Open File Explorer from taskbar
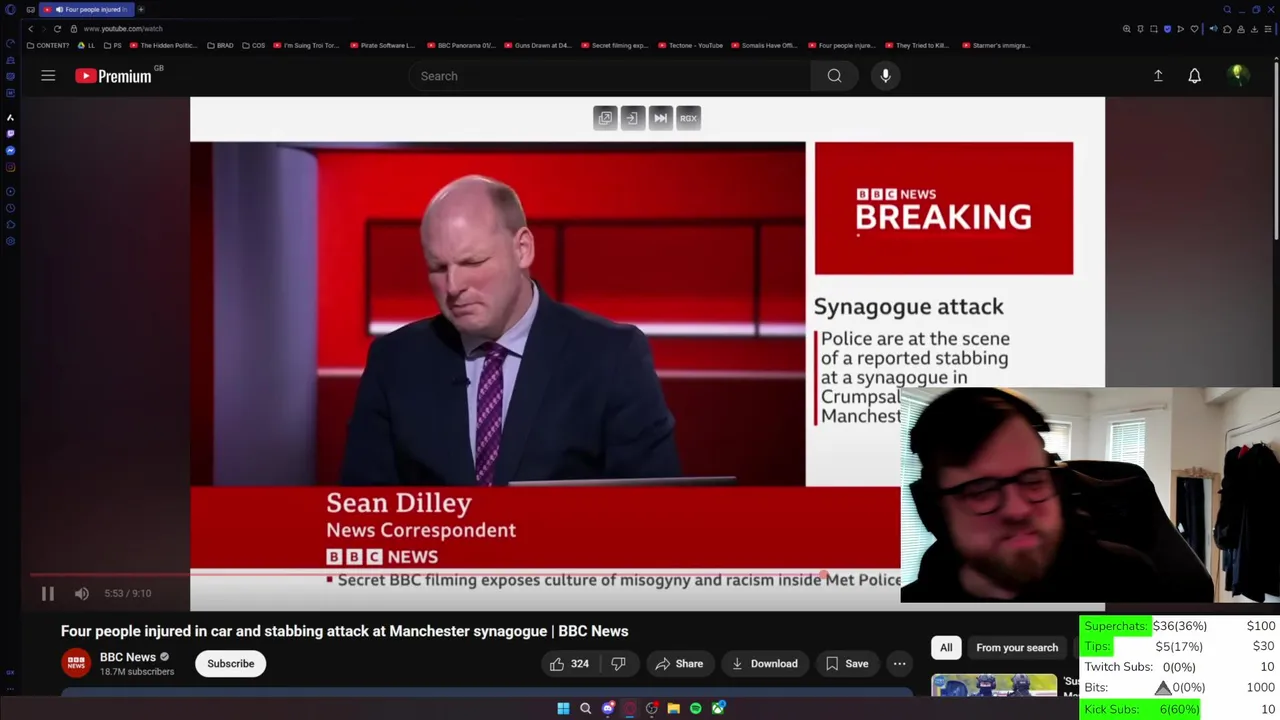The image size is (1280, 720). click(x=674, y=708)
